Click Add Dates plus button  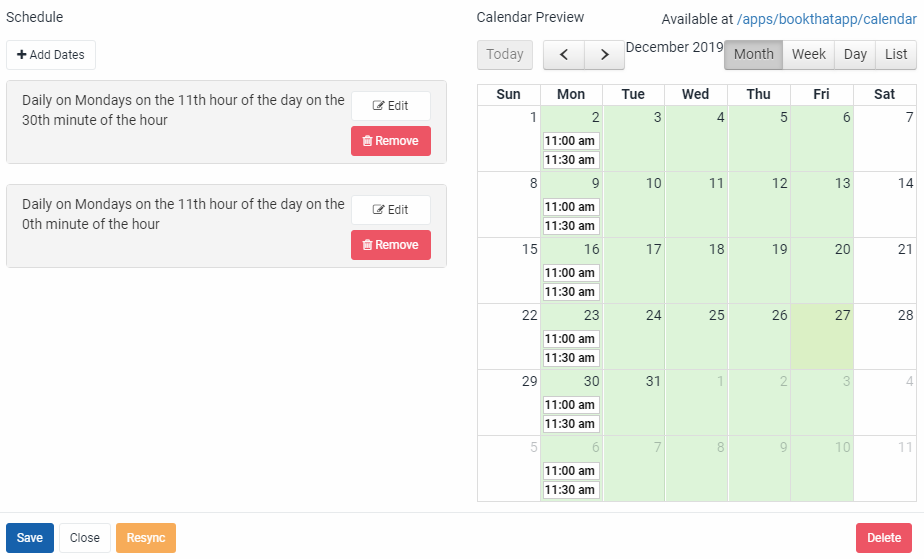tap(51, 55)
